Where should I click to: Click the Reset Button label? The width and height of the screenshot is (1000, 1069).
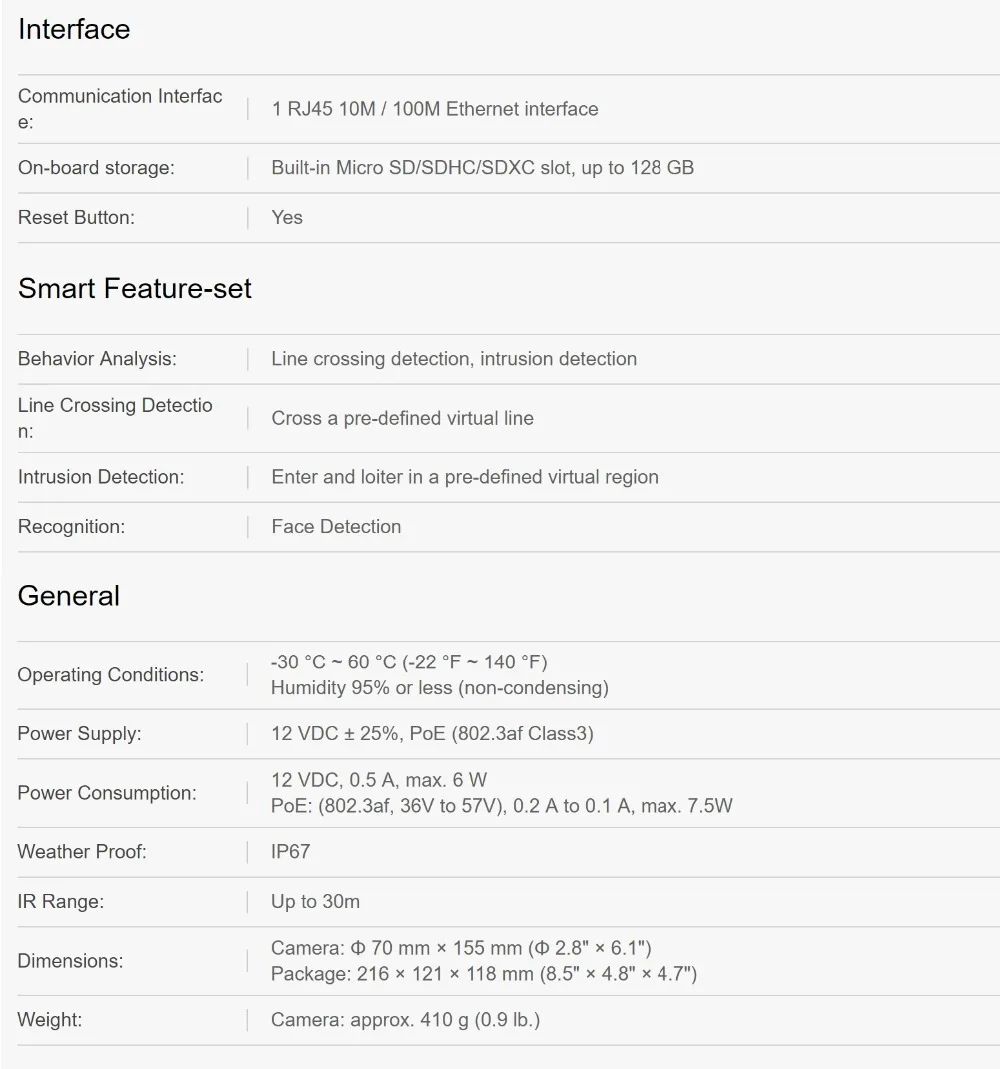76,217
